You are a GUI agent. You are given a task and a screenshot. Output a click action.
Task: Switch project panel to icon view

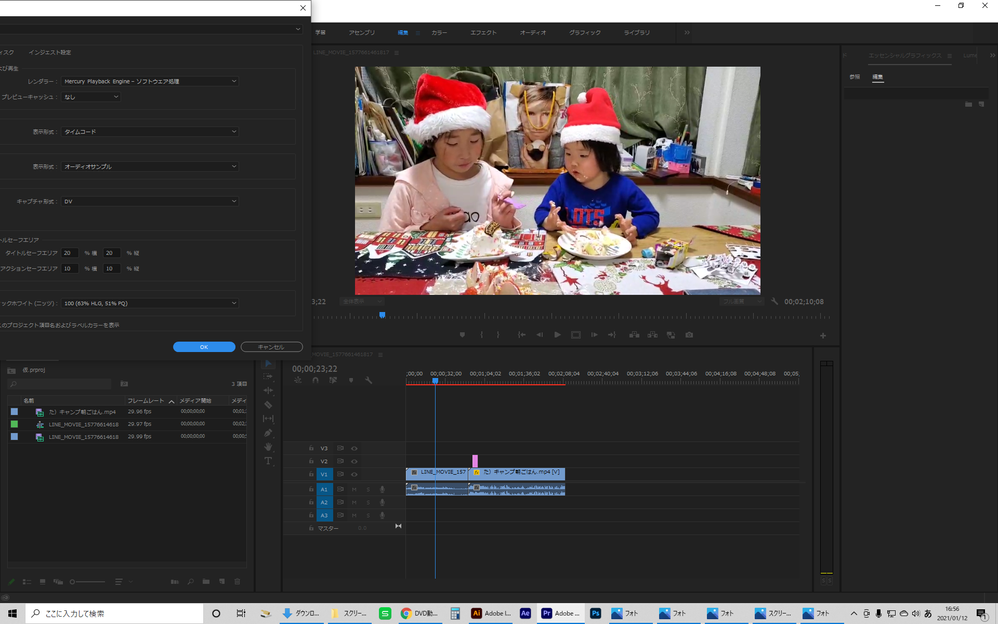coord(43,581)
